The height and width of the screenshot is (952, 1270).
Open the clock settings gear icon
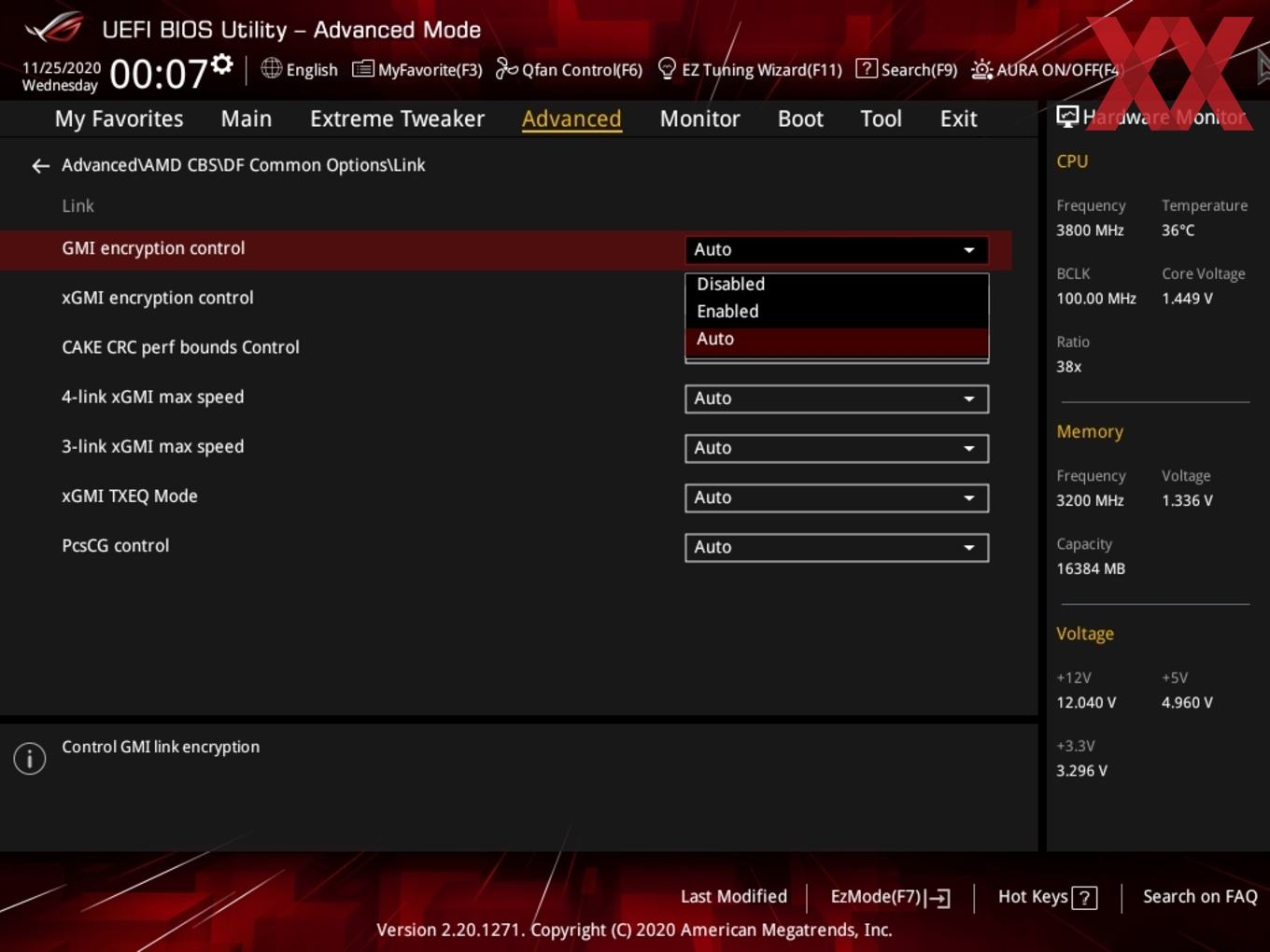pyautogui.click(x=222, y=63)
